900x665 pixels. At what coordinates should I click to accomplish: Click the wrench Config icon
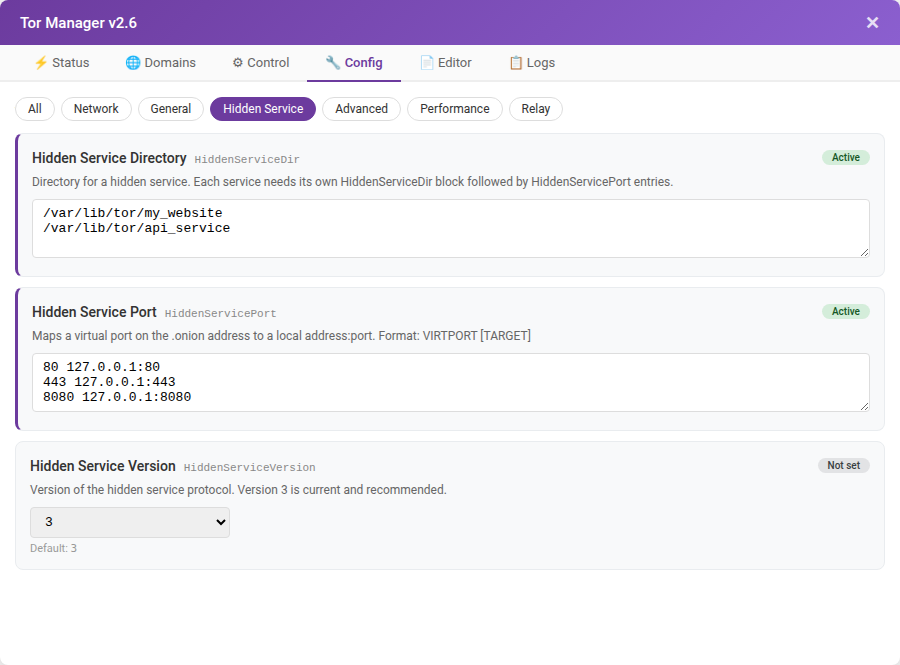(333, 63)
